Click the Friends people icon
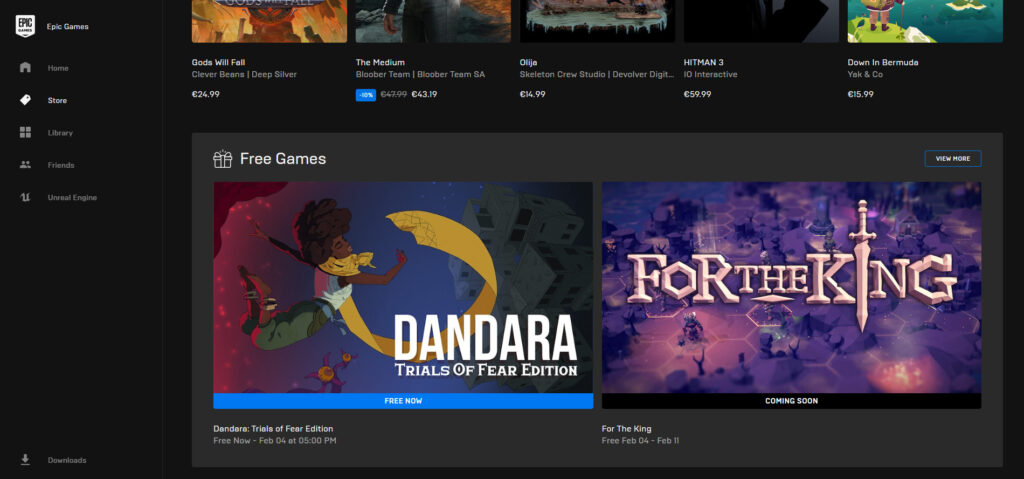 pyautogui.click(x=25, y=165)
